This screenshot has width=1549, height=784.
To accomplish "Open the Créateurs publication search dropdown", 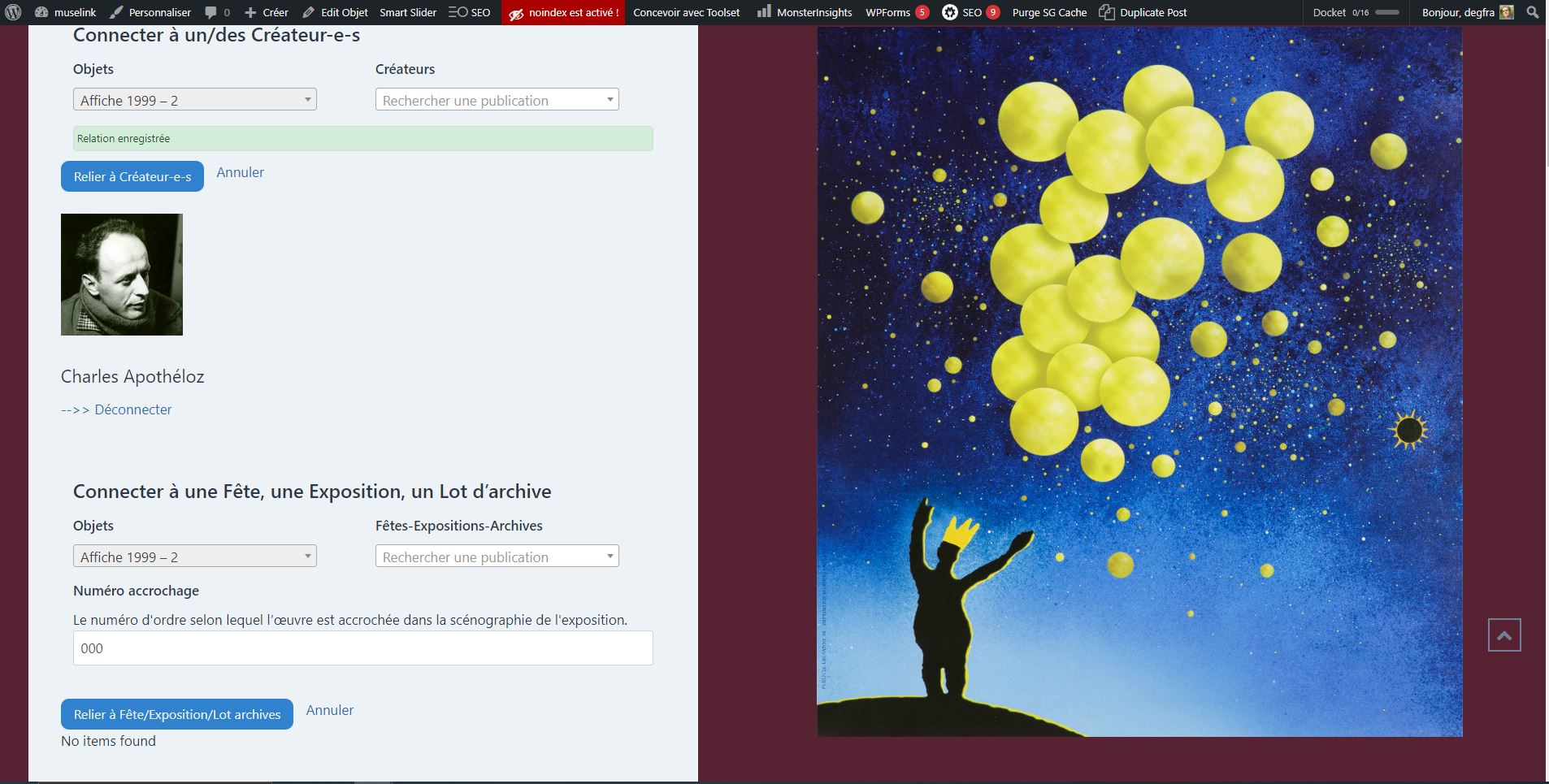I will (497, 100).
